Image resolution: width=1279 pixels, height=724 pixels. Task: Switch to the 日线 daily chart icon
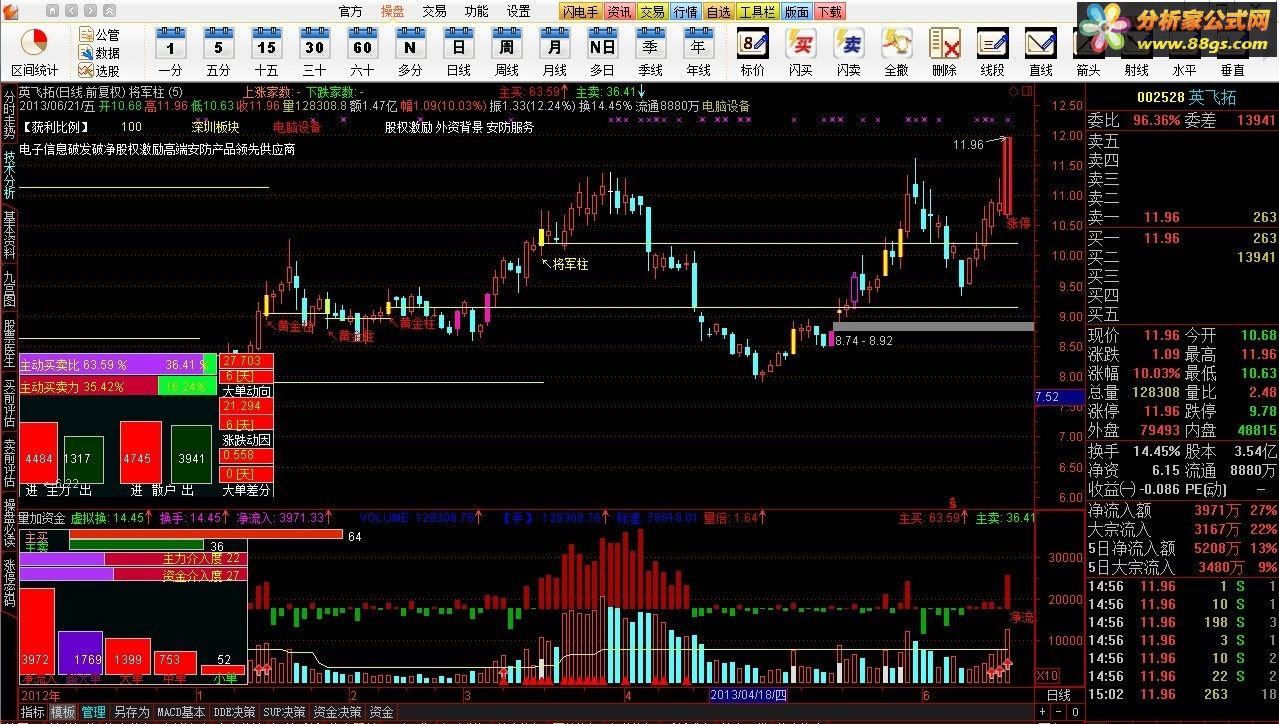coord(458,52)
